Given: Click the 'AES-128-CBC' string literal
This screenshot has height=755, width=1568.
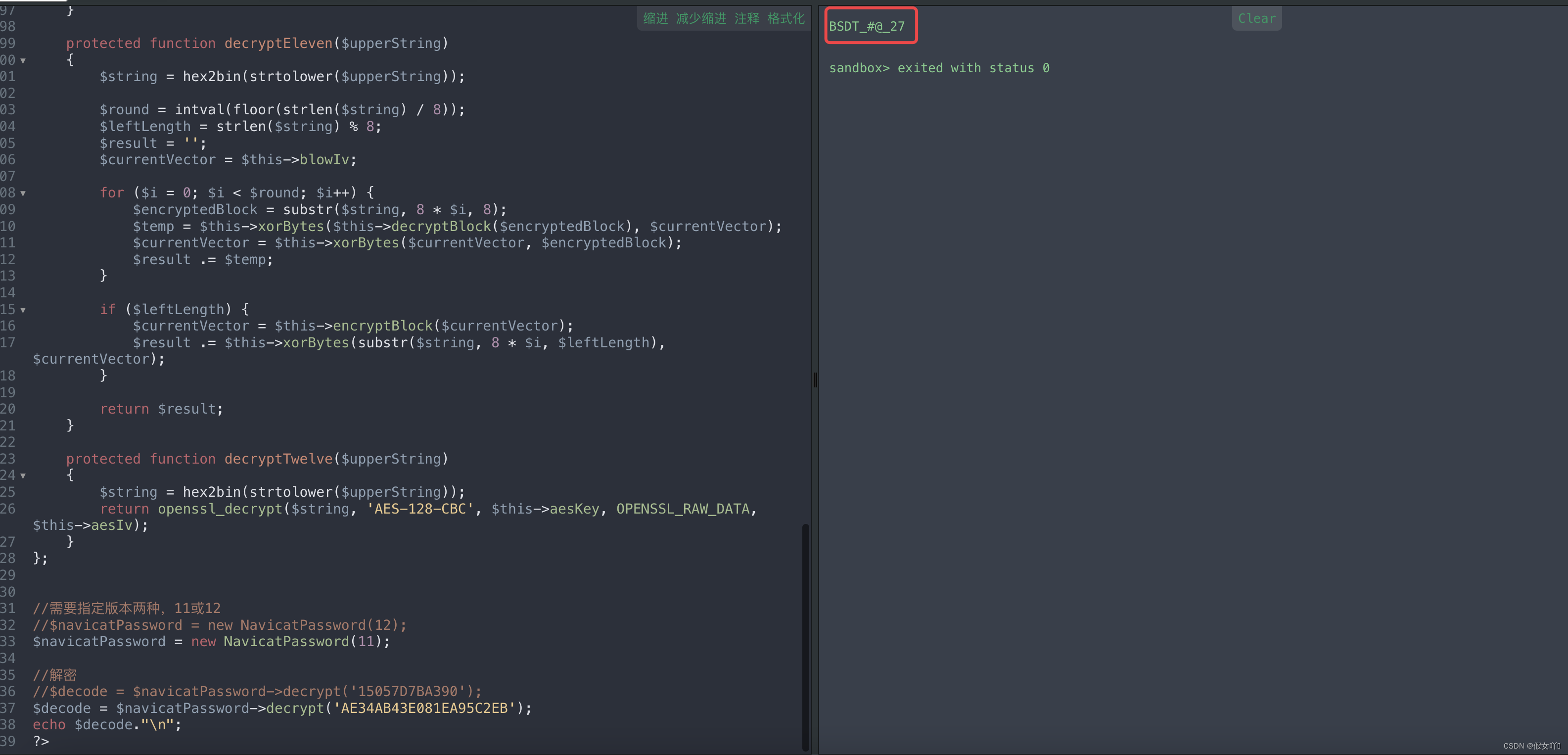Looking at the screenshot, I should [420, 509].
